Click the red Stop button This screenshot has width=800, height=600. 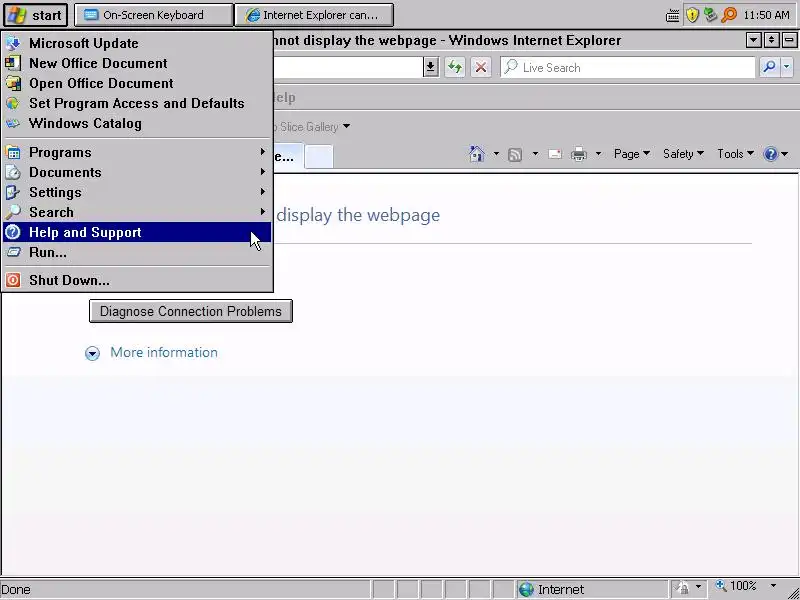[x=480, y=67]
